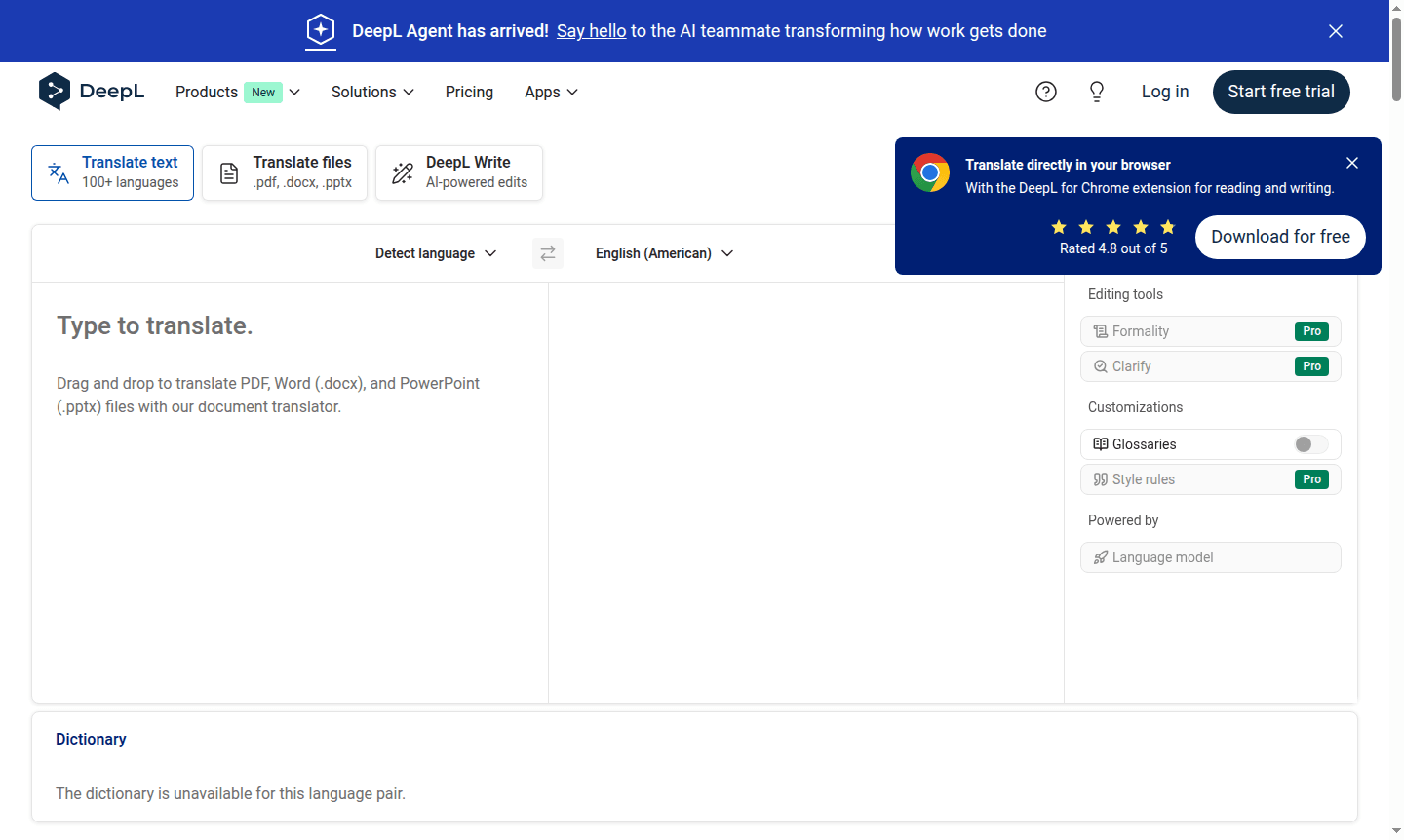This screenshot has width=1404, height=840.
Task: Swap source and target languages
Action: point(548,253)
